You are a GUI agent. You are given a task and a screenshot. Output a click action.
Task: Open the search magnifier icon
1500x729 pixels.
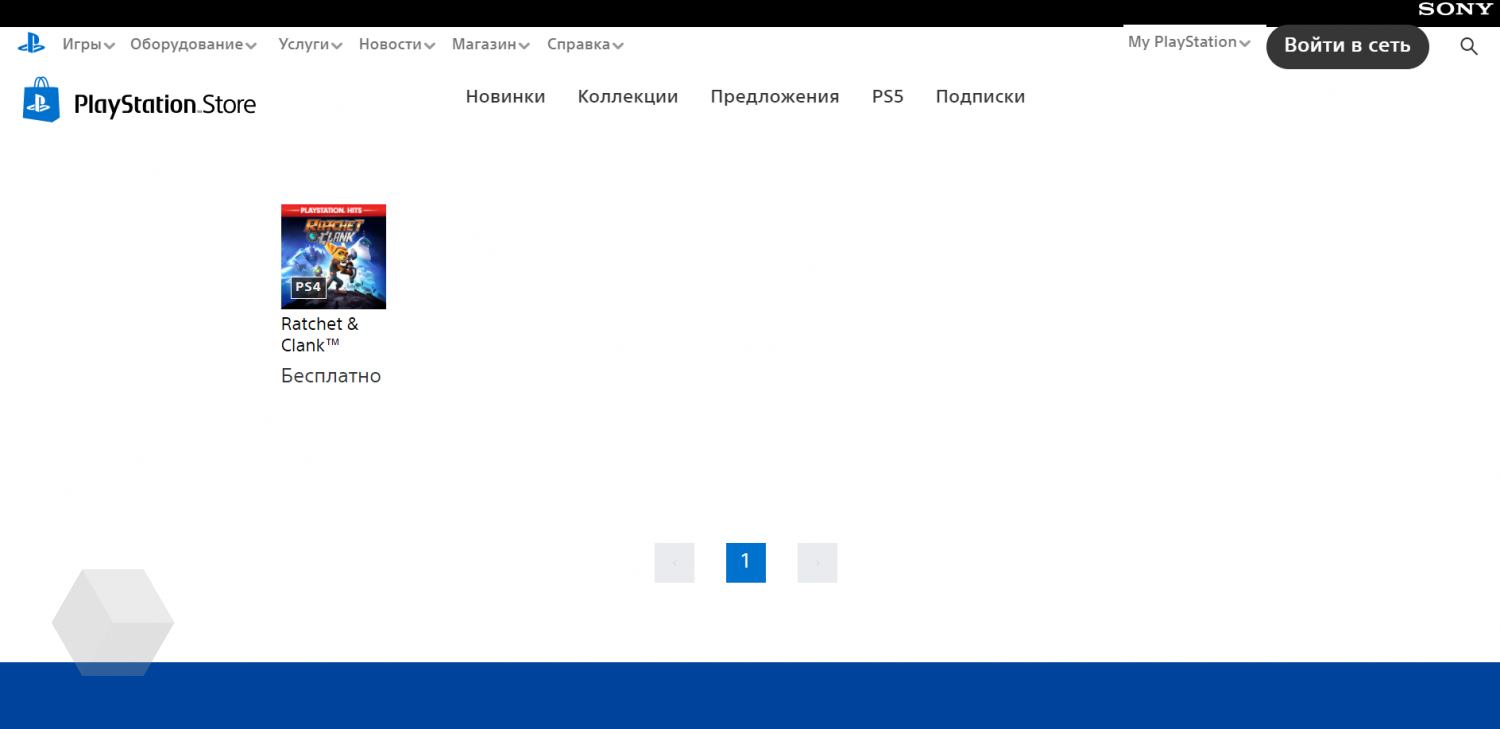pyautogui.click(x=1469, y=46)
